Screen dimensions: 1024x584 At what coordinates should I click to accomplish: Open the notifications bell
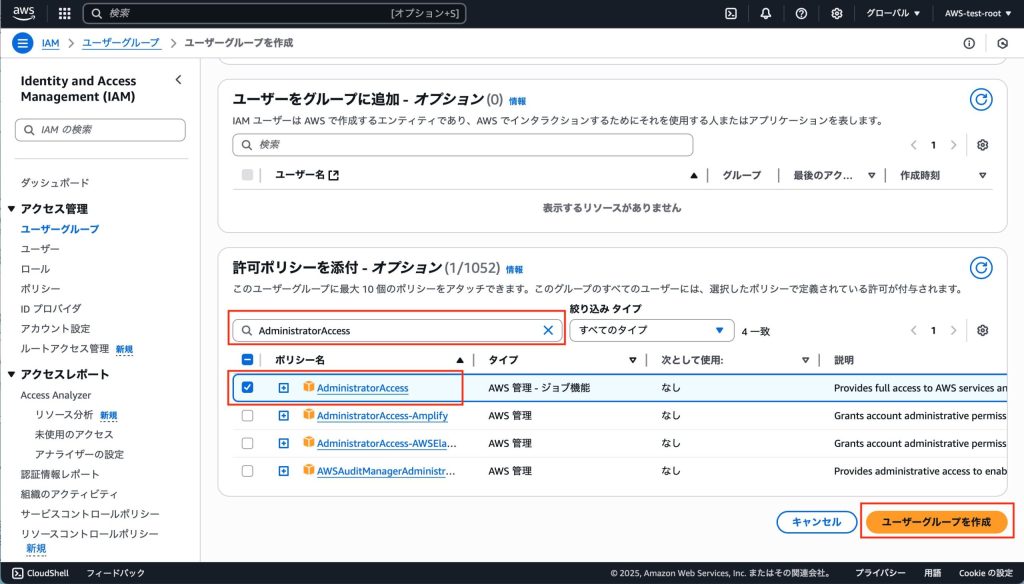click(766, 13)
